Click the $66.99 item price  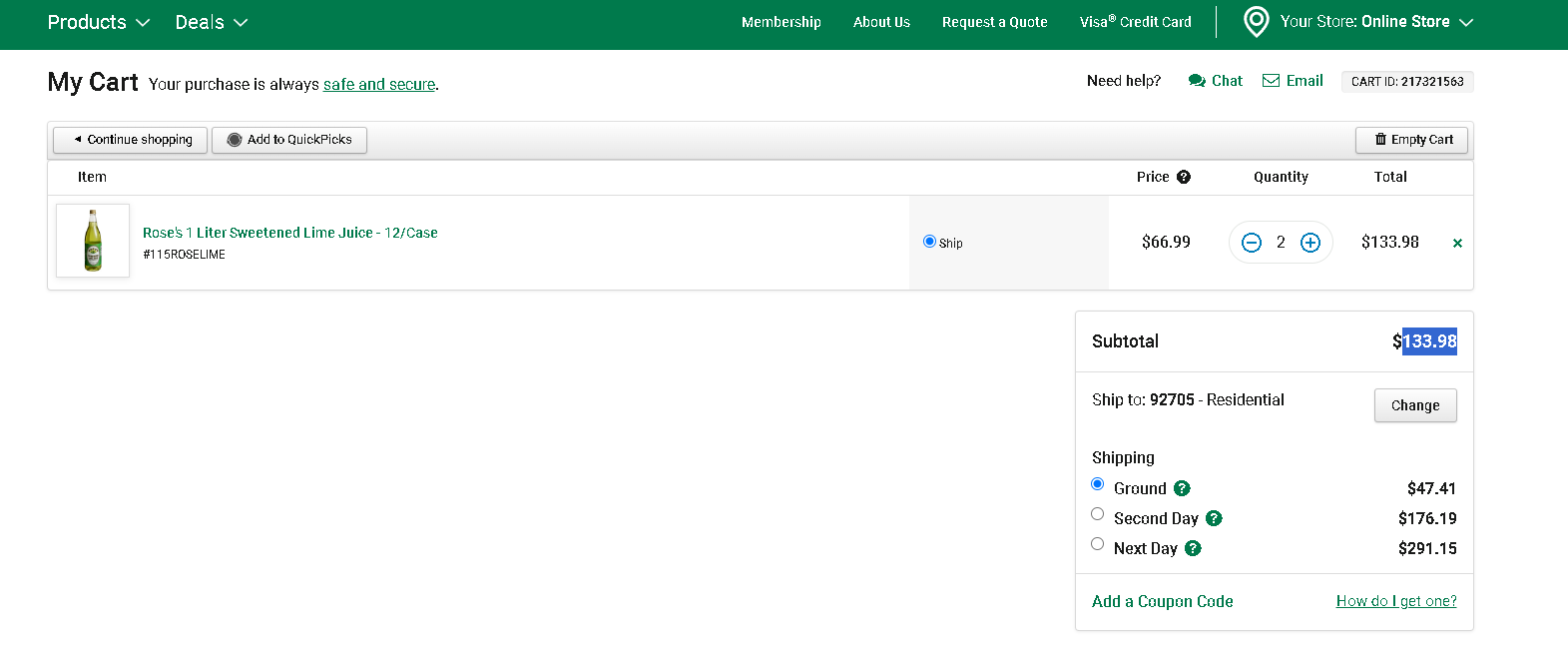(x=1166, y=242)
